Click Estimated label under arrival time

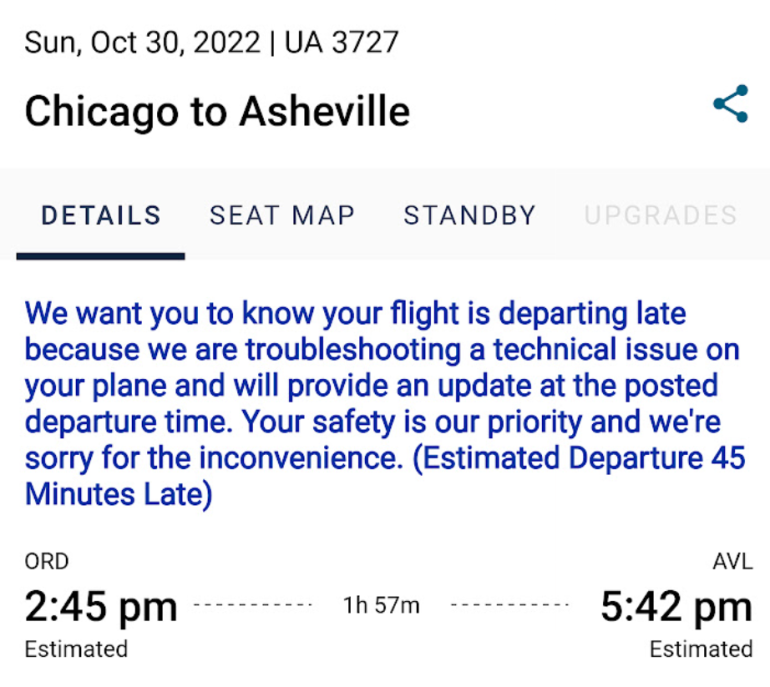pyautogui.click(x=701, y=649)
